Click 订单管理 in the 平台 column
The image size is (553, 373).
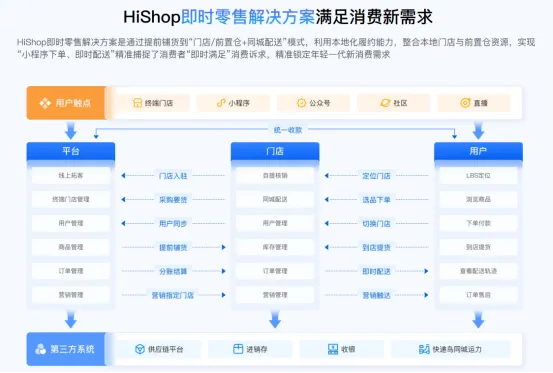71,271
